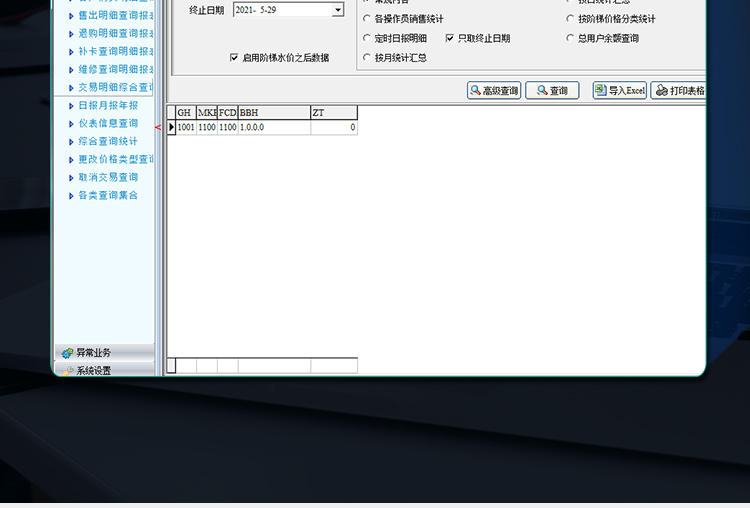Click the row pointer of row 1001
The width and height of the screenshot is (750, 508).
(x=171, y=128)
